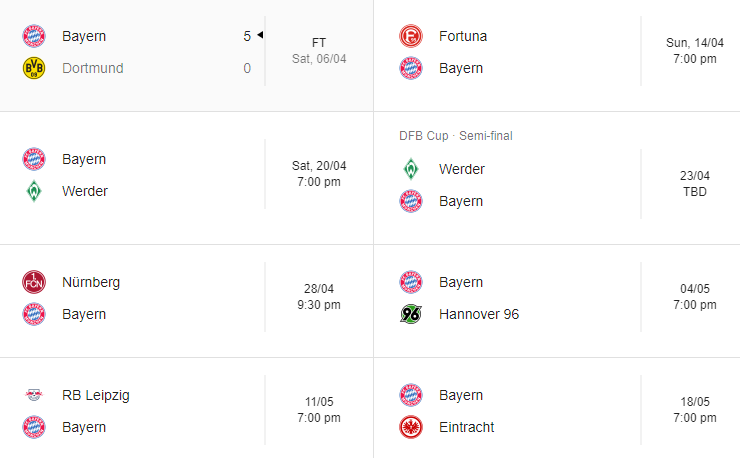This screenshot has width=740, height=458.
Task: Click the Dortmund team name
Action: tap(93, 68)
